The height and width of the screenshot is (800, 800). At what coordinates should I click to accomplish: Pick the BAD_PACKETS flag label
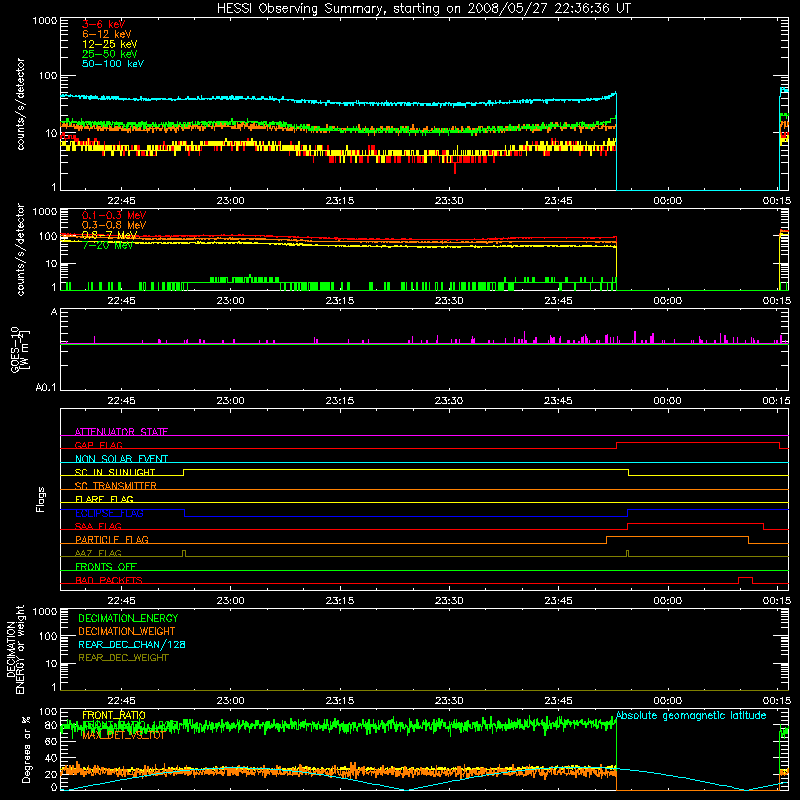(x=109, y=580)
